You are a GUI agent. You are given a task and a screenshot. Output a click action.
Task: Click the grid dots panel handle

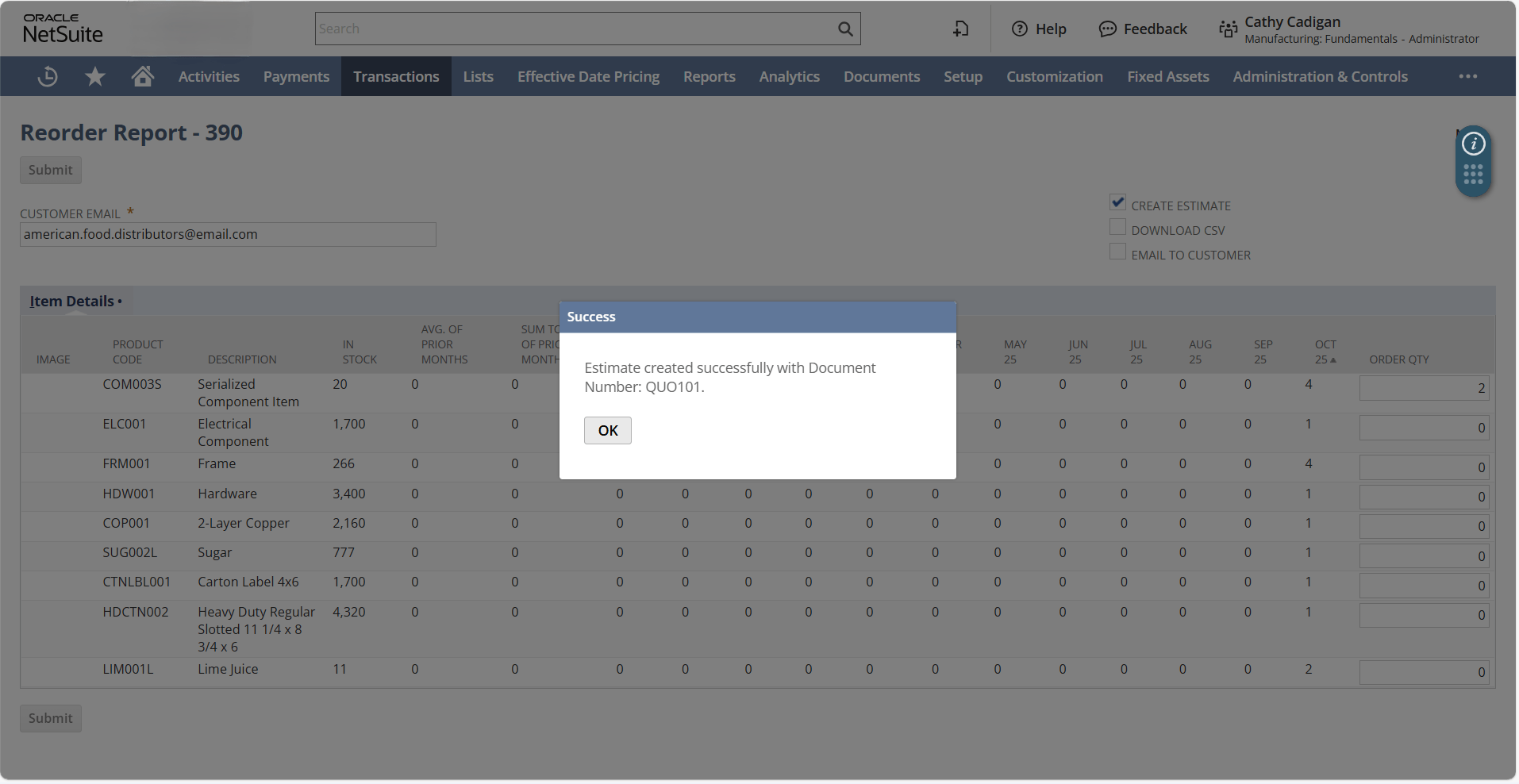pyautogui.click(x=1473, y=175)
